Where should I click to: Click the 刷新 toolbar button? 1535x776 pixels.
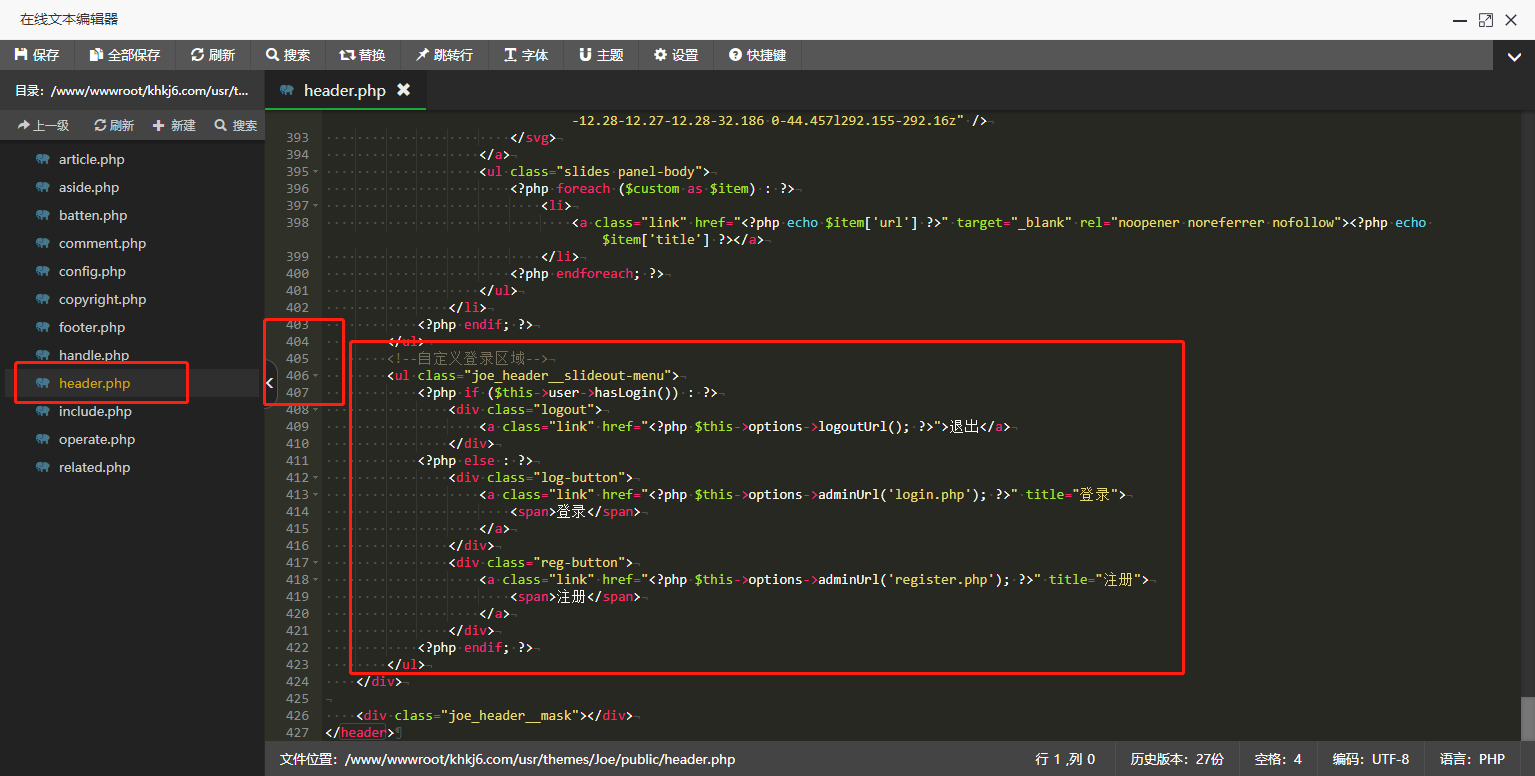coord(212,55)
